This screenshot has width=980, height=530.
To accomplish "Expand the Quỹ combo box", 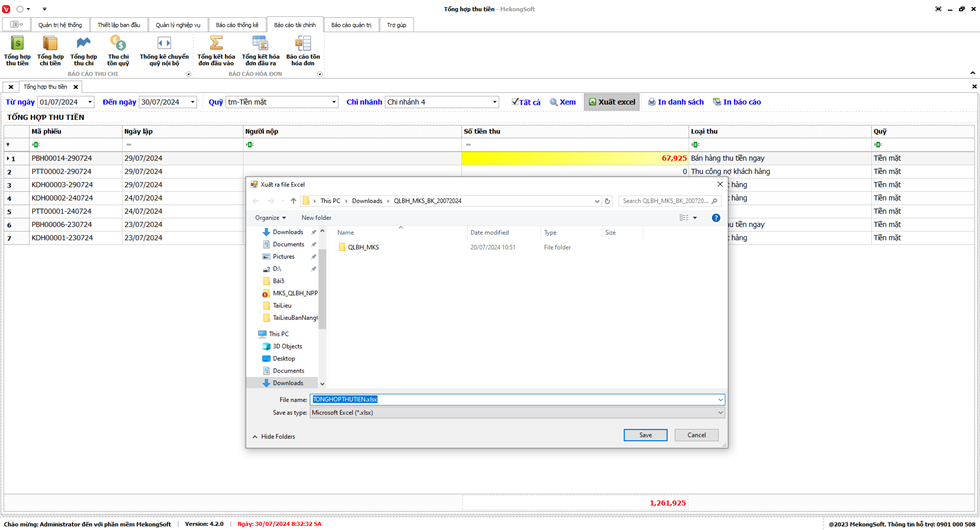I will pyautogui.click(x=334, y=102).
